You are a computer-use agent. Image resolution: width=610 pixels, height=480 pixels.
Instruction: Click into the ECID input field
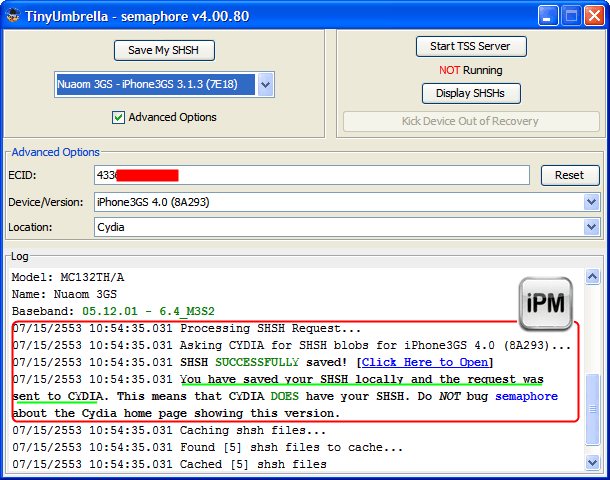312,175
